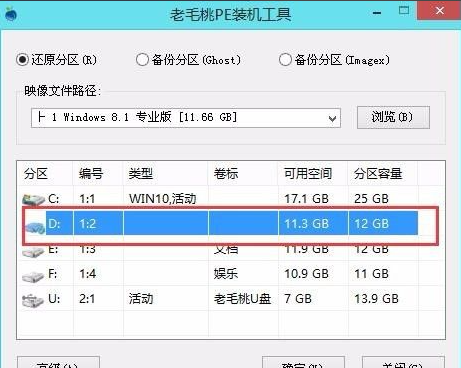This screenshot has width=461, height=368.
Task: Click 1:4 number cell
Action: [88, 274]
